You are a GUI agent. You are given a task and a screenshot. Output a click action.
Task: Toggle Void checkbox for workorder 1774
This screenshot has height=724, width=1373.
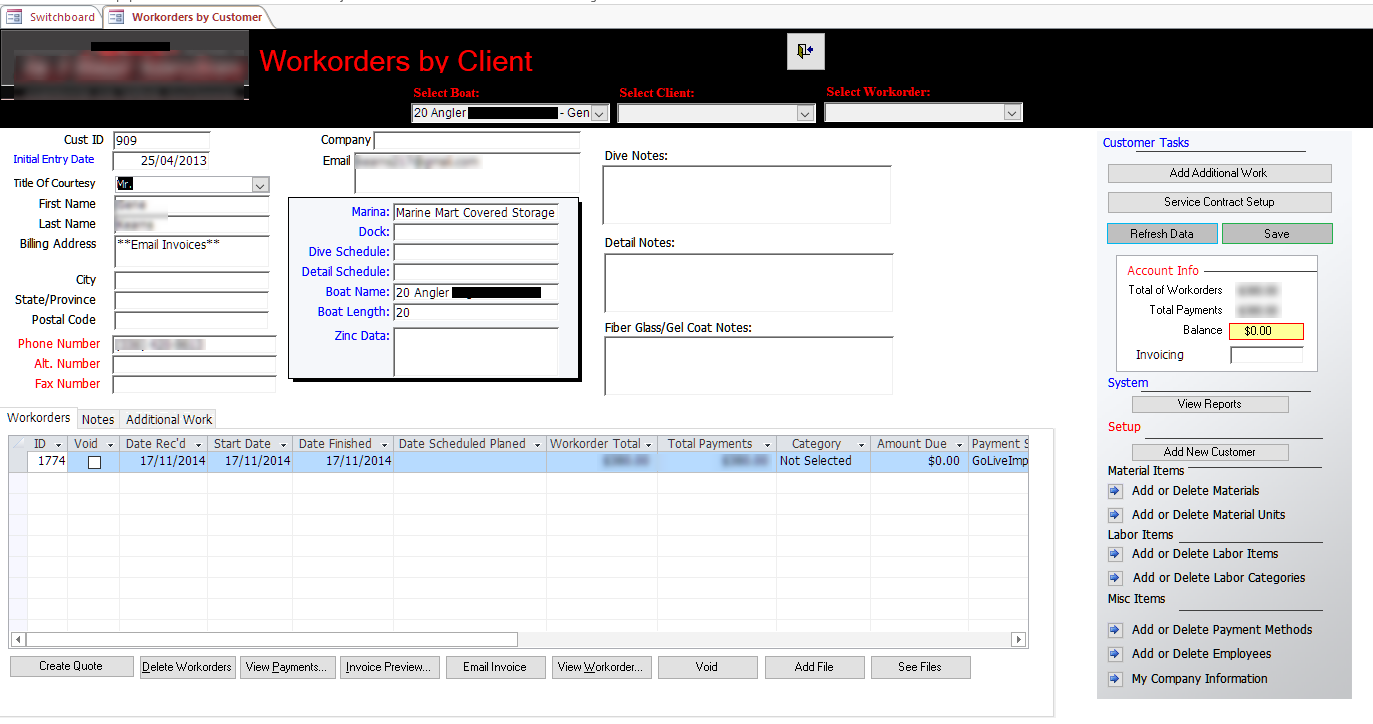[94, 462]
